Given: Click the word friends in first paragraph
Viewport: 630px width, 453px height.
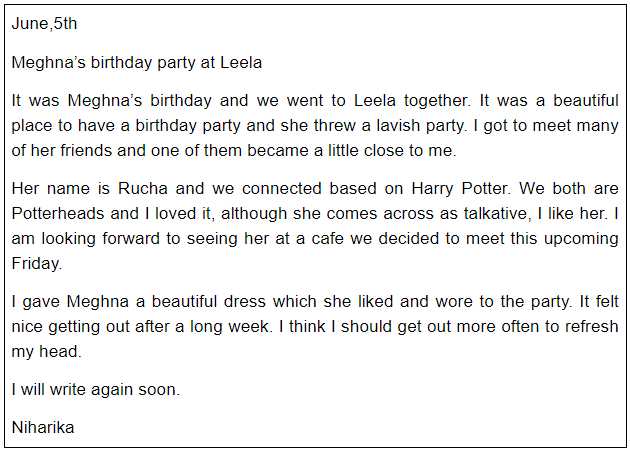Looking at the screenshot, I should coord(86,151).
